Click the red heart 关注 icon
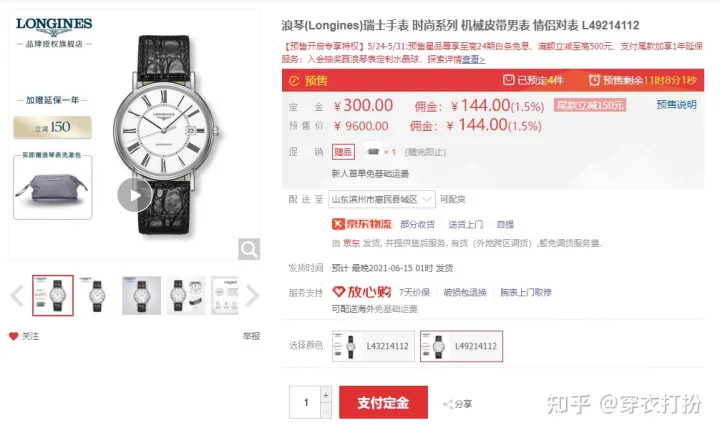Viewport: 720px width, 433px height. (13, 336)
